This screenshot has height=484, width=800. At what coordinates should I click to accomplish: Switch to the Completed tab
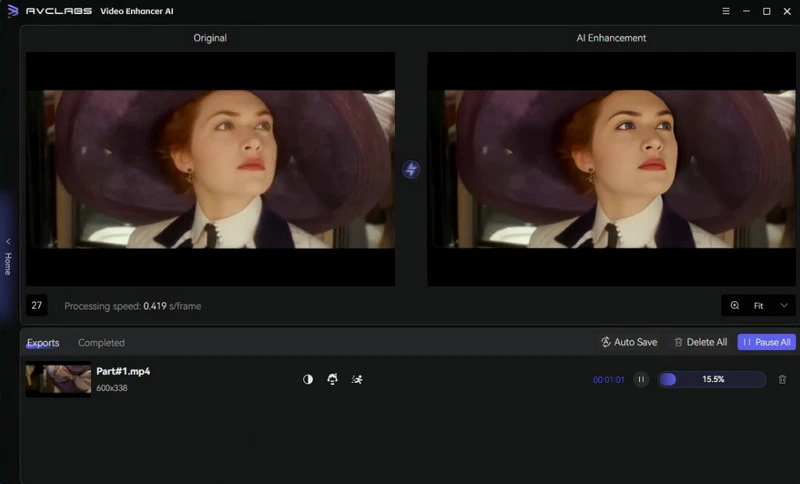pos(101,343)
